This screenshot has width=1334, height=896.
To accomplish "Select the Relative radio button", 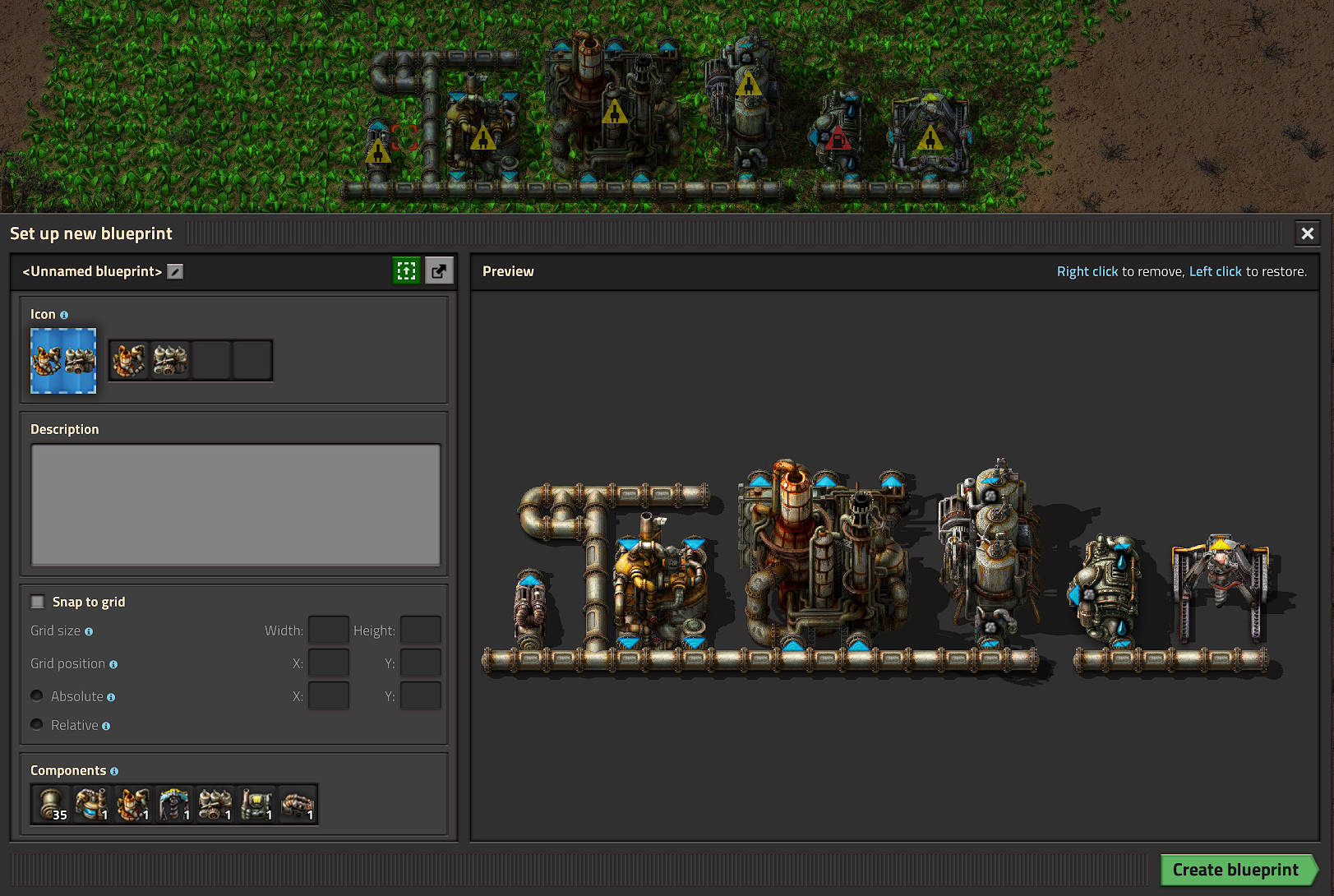I will (x=37, y=724).
